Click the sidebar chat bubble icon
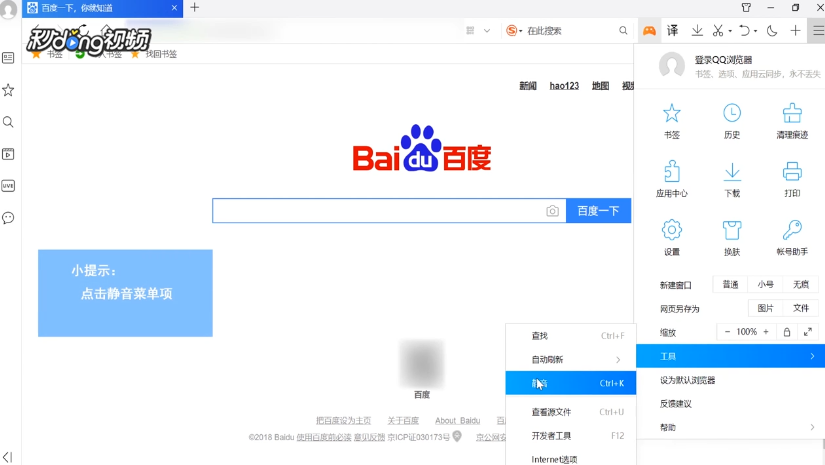 click(8, 218)
